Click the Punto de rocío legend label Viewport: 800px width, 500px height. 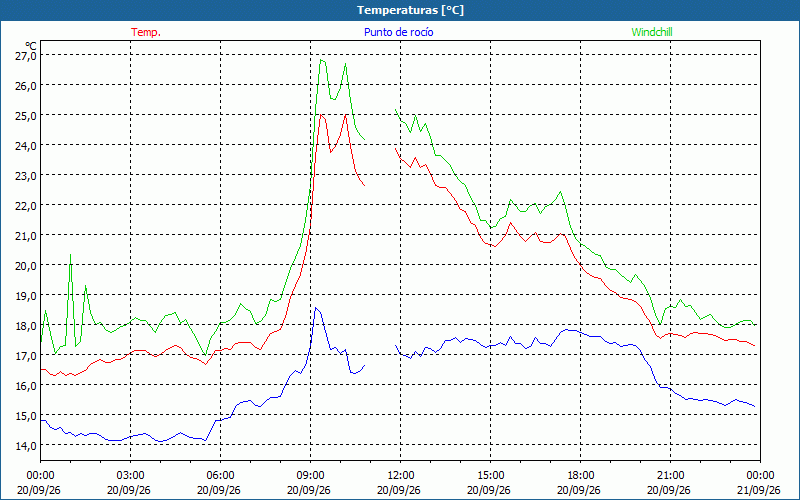(398, 32)
